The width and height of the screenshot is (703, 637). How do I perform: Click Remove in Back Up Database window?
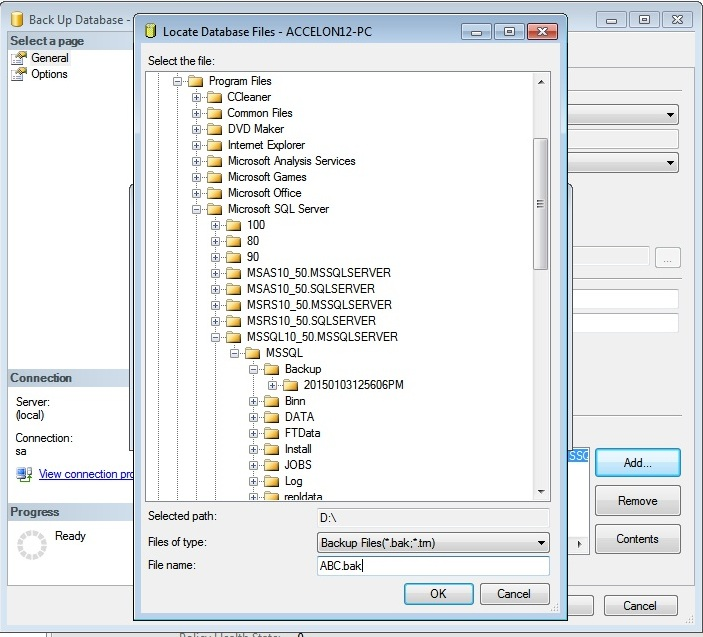[638, 501]
